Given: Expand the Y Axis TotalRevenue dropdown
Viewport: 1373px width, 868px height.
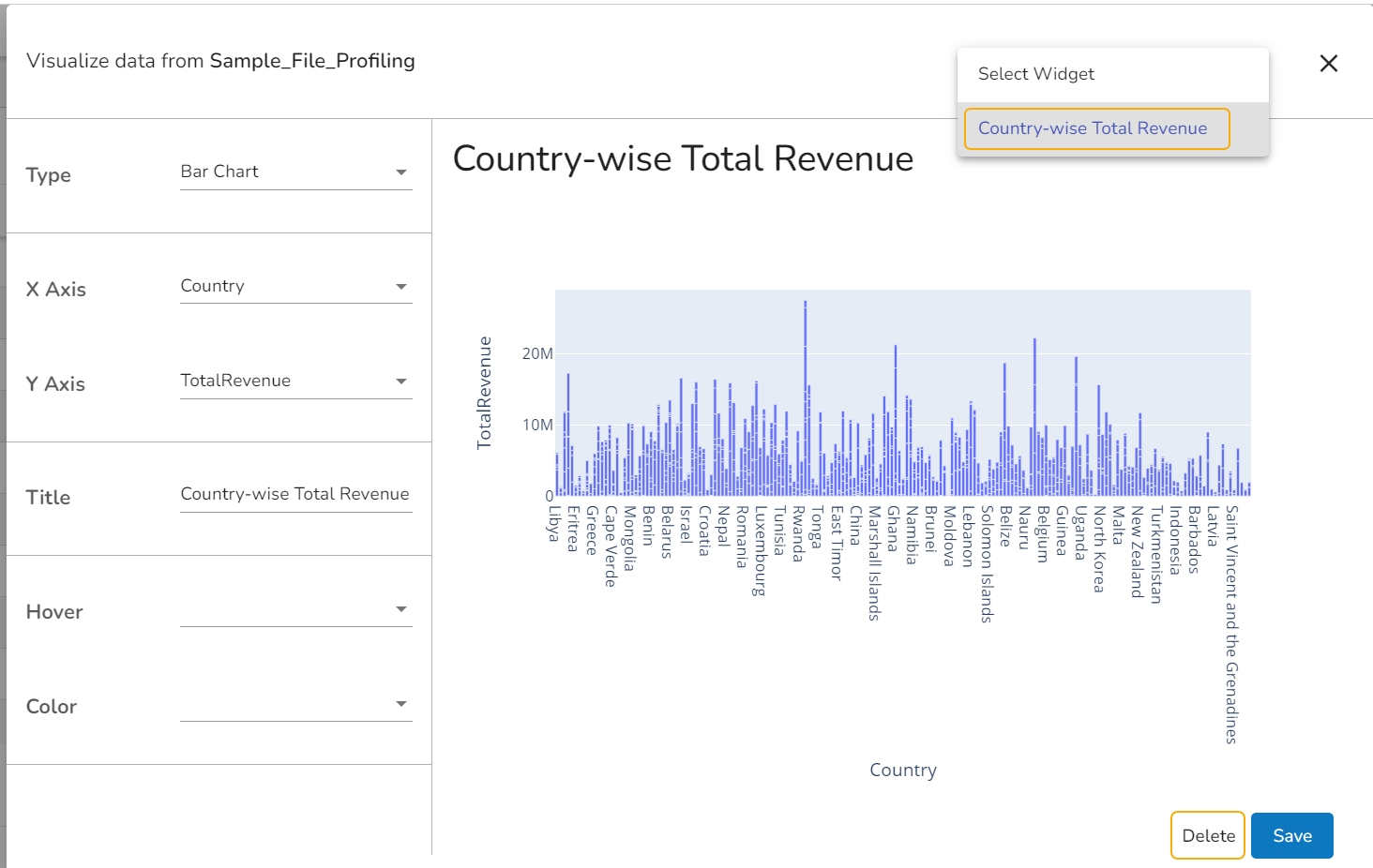Looking at the screenshot, I should coord(295,382).
